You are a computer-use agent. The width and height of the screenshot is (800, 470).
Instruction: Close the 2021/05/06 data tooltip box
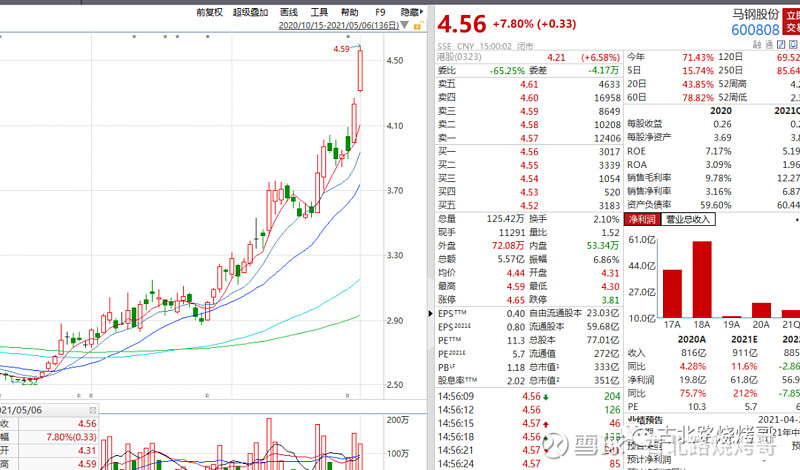pos(92,410)
